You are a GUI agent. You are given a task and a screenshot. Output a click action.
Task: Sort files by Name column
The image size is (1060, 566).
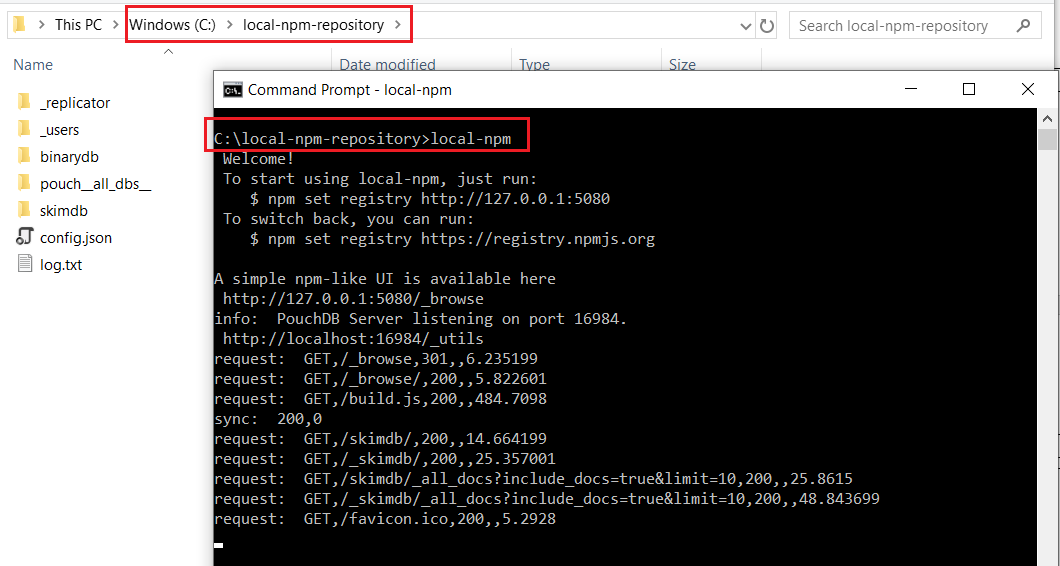[33, 65]
